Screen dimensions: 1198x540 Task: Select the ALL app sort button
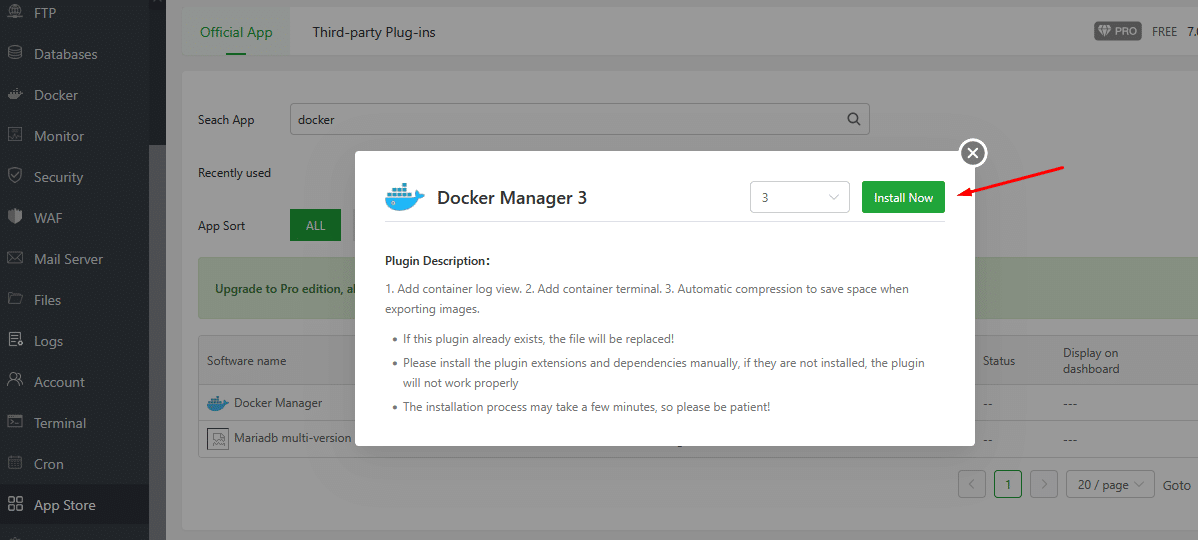[x=316, y=225]
